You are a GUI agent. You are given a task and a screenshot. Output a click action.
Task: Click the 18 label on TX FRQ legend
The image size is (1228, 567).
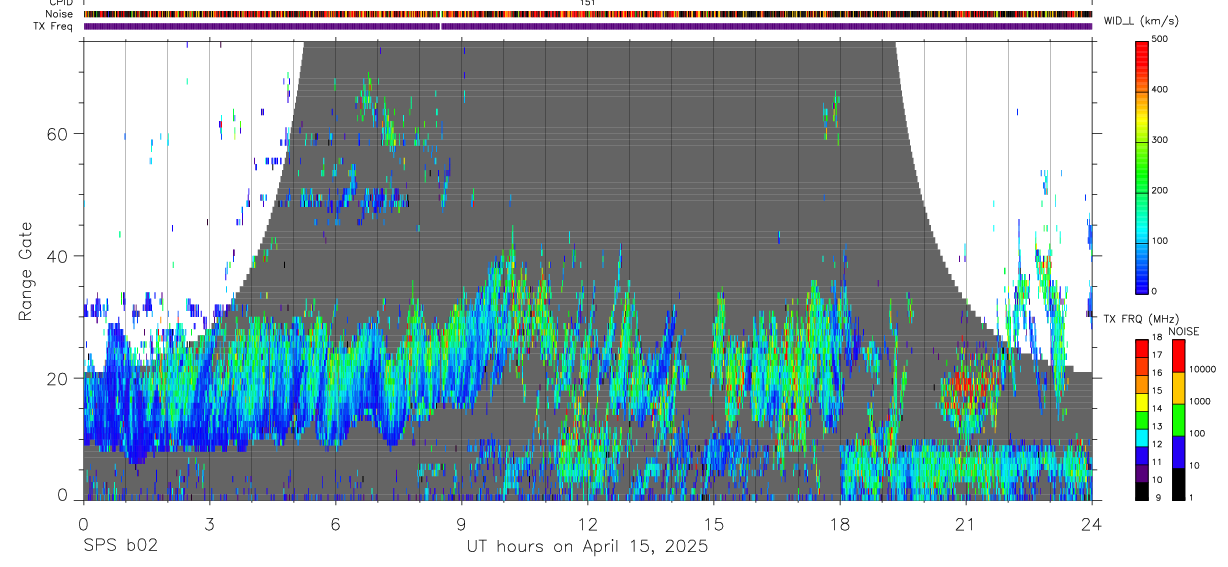pos(1158,338)
